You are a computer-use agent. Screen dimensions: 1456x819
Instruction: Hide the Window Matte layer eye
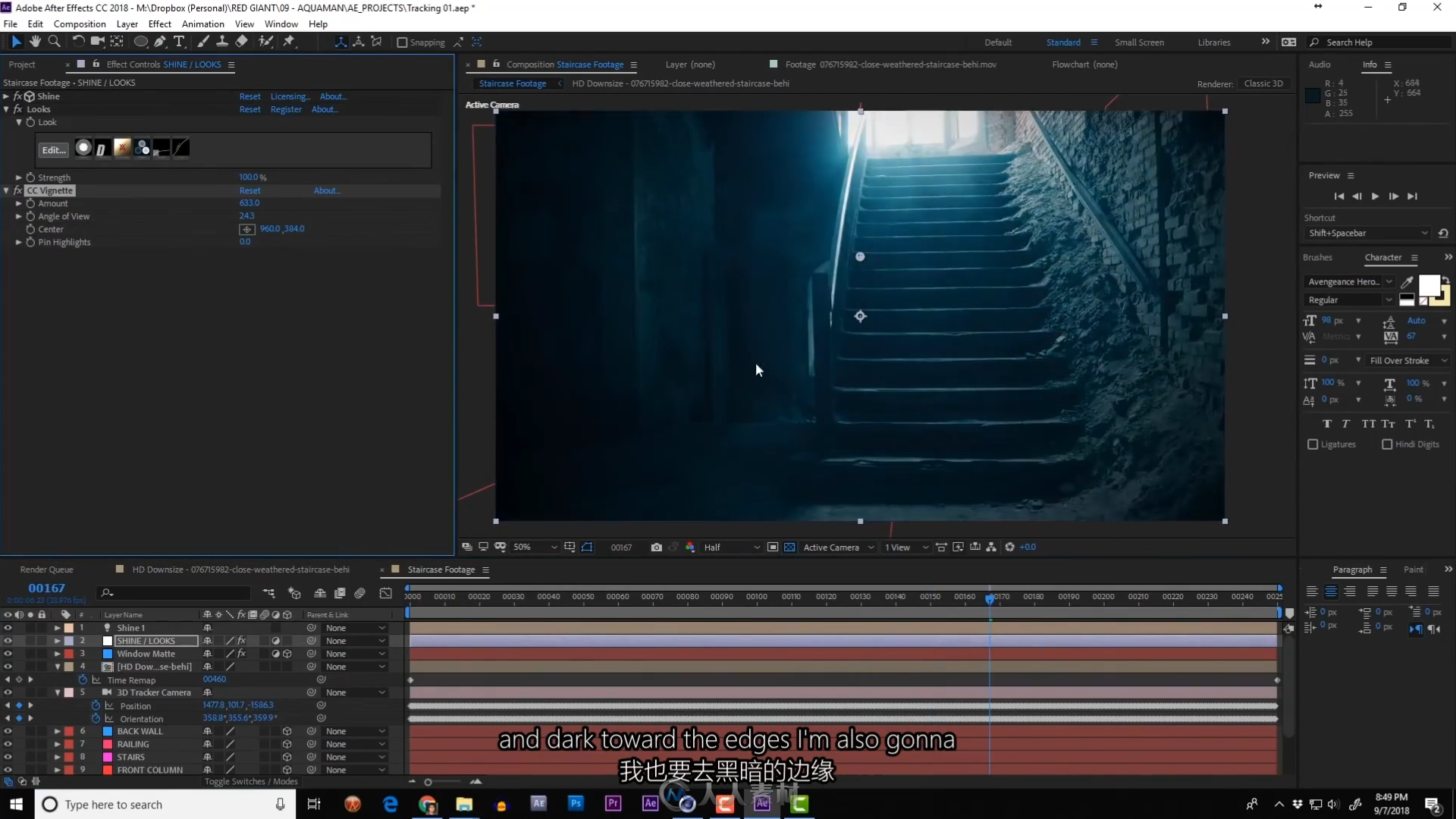click(x=8, y=654)
